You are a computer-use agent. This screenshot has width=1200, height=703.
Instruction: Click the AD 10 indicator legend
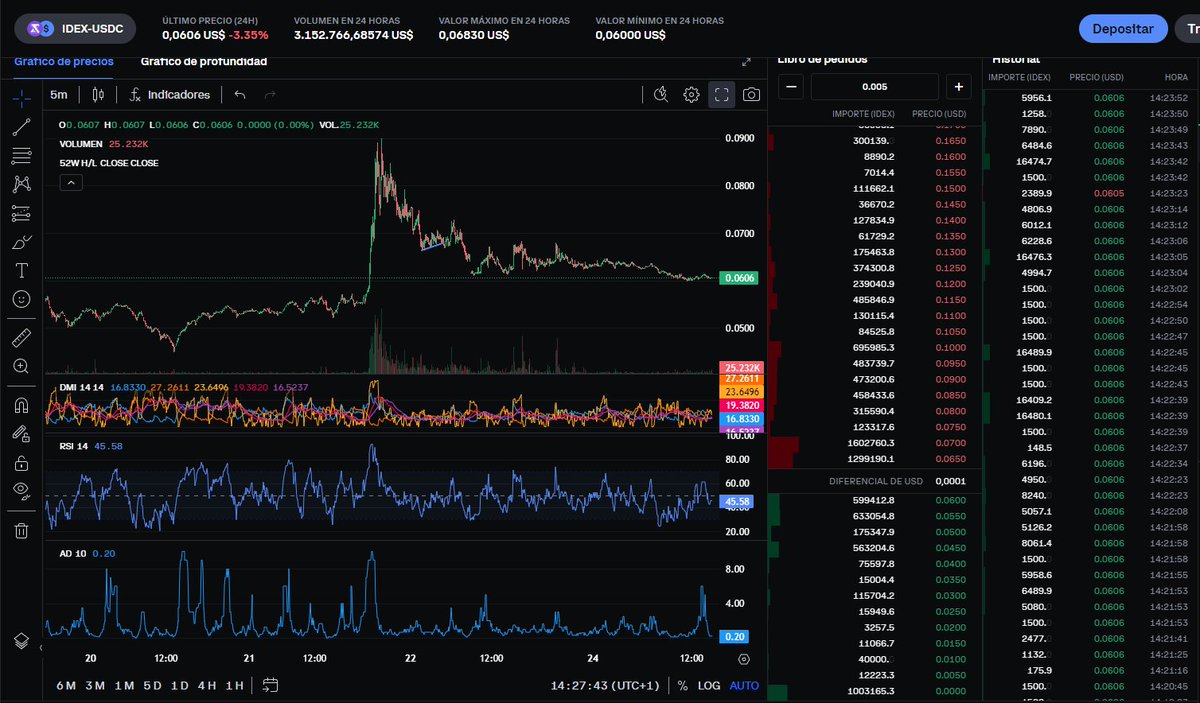coord(72,553)
